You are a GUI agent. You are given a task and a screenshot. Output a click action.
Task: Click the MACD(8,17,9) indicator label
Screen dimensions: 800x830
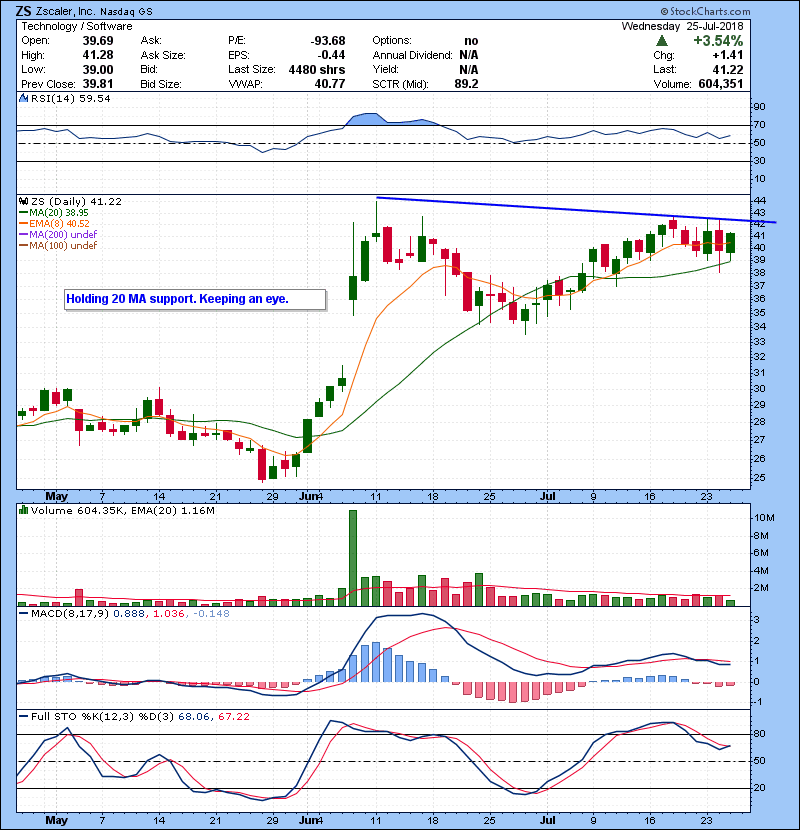pyautogui.click(x=70, y=614)
